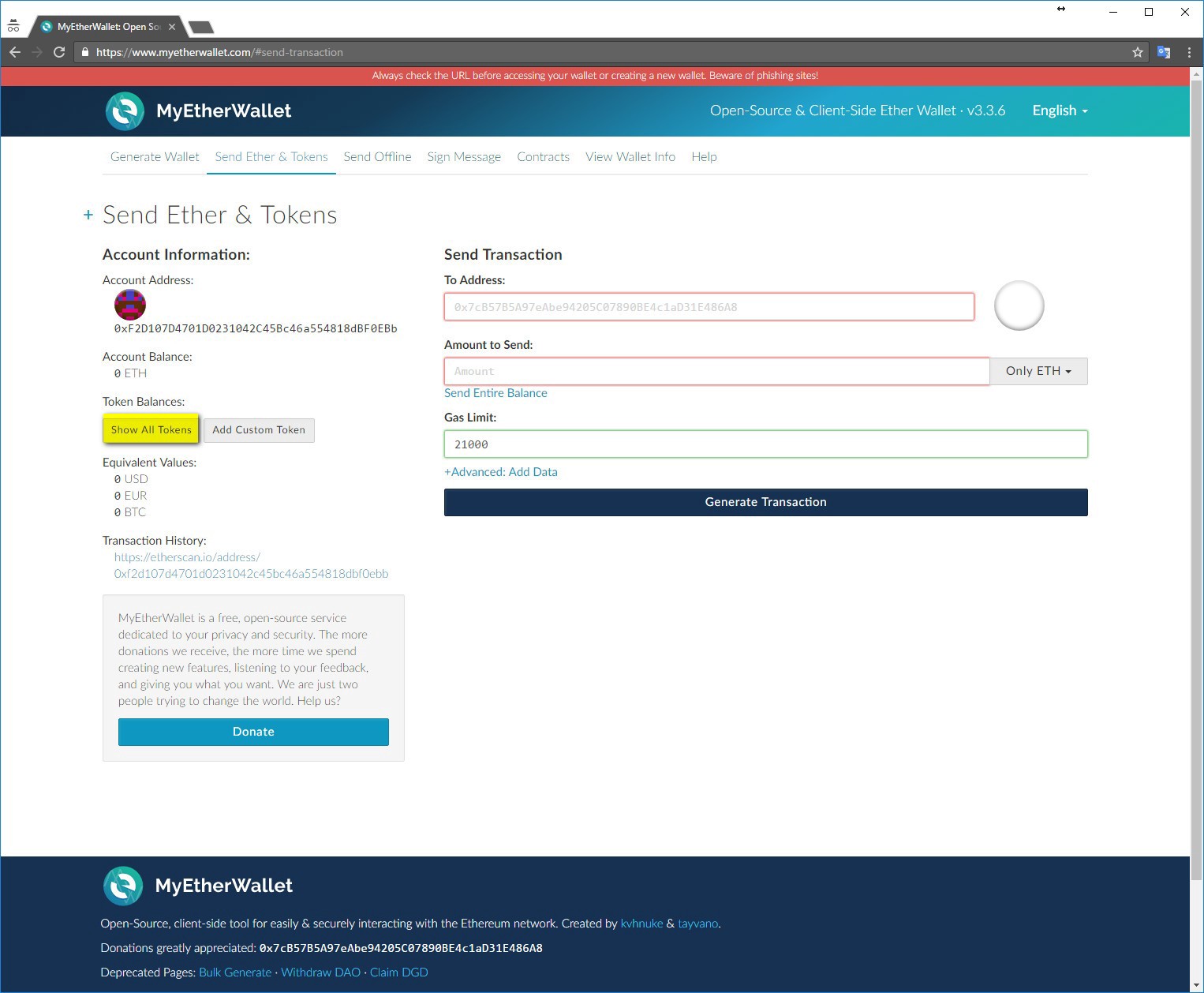
Task: Close the MyEtherWallet browser tab
Action: click(x=172, y=27)
